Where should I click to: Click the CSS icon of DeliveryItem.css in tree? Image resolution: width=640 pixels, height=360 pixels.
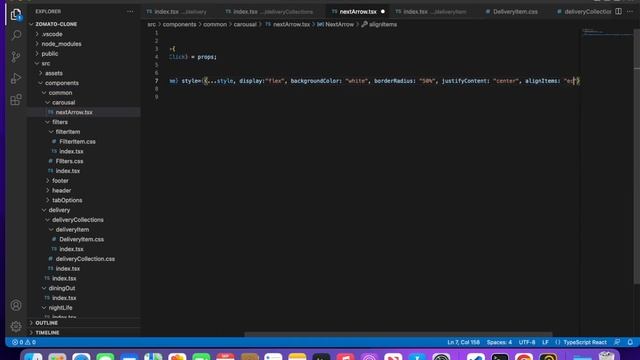click(54, 239)
